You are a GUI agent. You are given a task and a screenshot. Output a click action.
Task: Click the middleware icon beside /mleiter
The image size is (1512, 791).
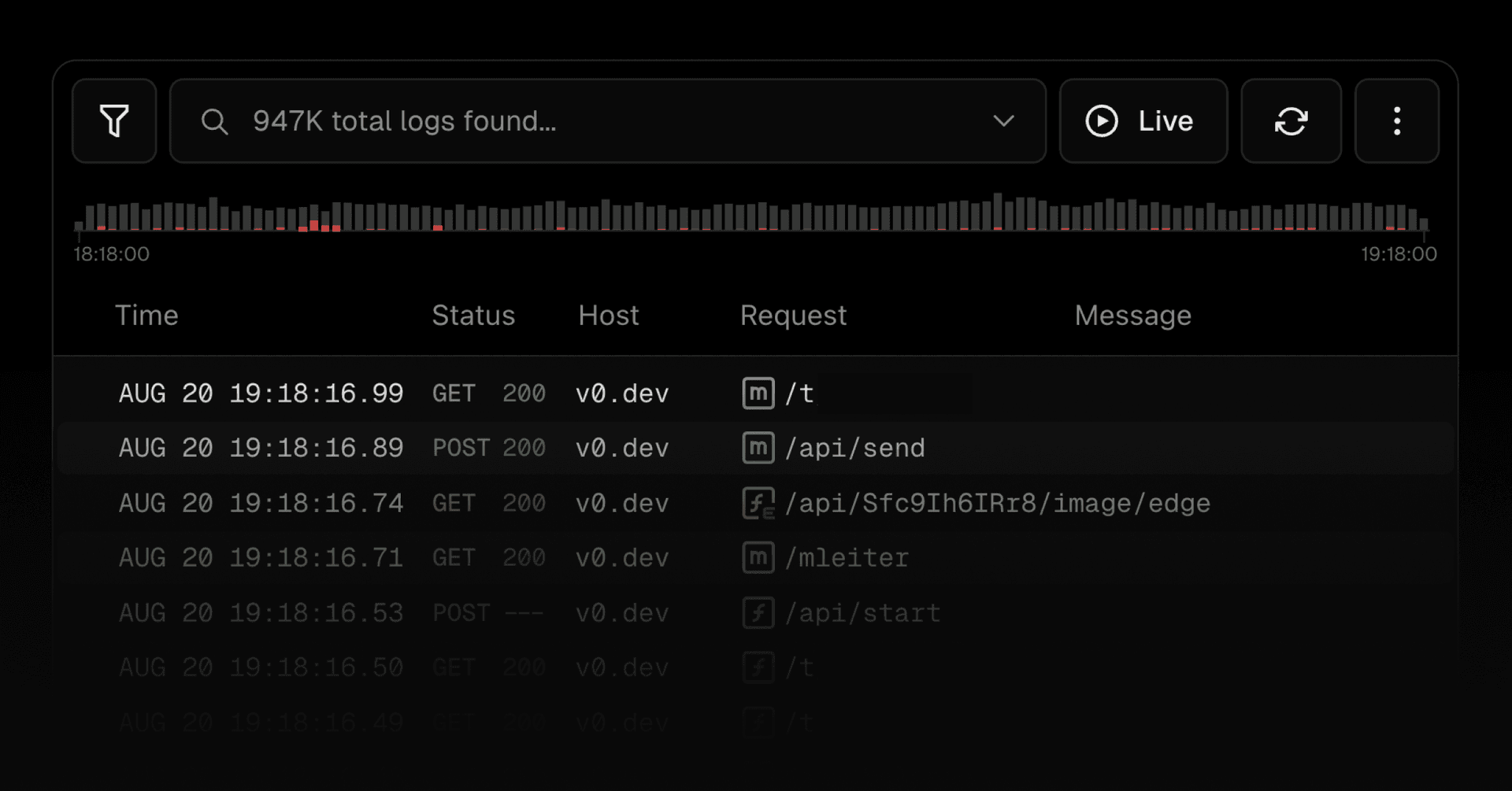click(x=758, y=558)
